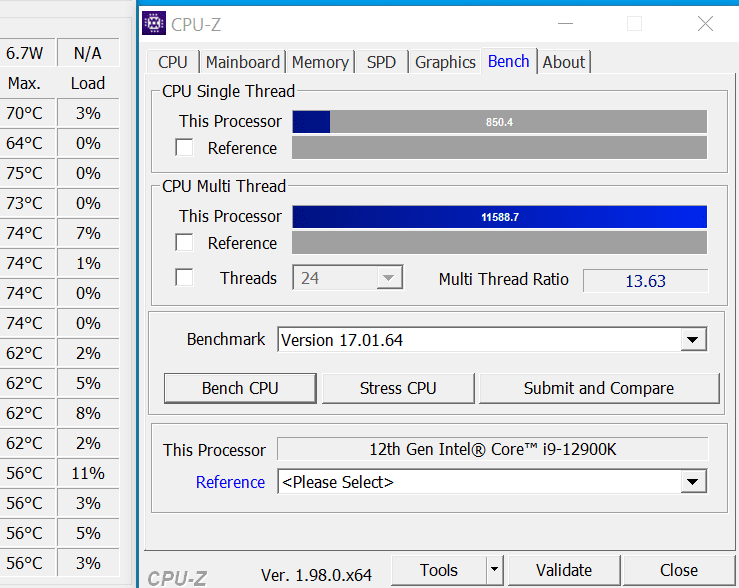Image resolution: width=739 pixels, height=588 pixels.
Task: Click the Bench CPU button
Action: point(240,388)
